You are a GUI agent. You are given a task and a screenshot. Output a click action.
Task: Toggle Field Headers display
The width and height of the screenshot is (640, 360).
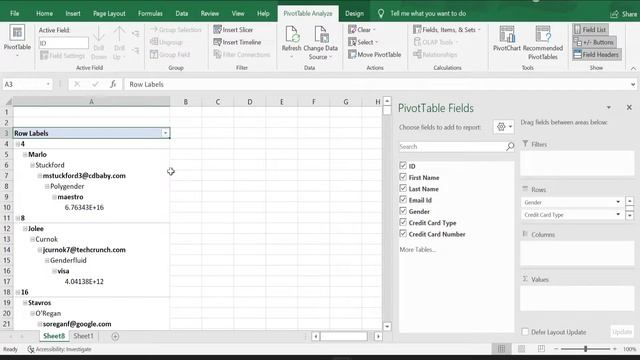[596, 54]
